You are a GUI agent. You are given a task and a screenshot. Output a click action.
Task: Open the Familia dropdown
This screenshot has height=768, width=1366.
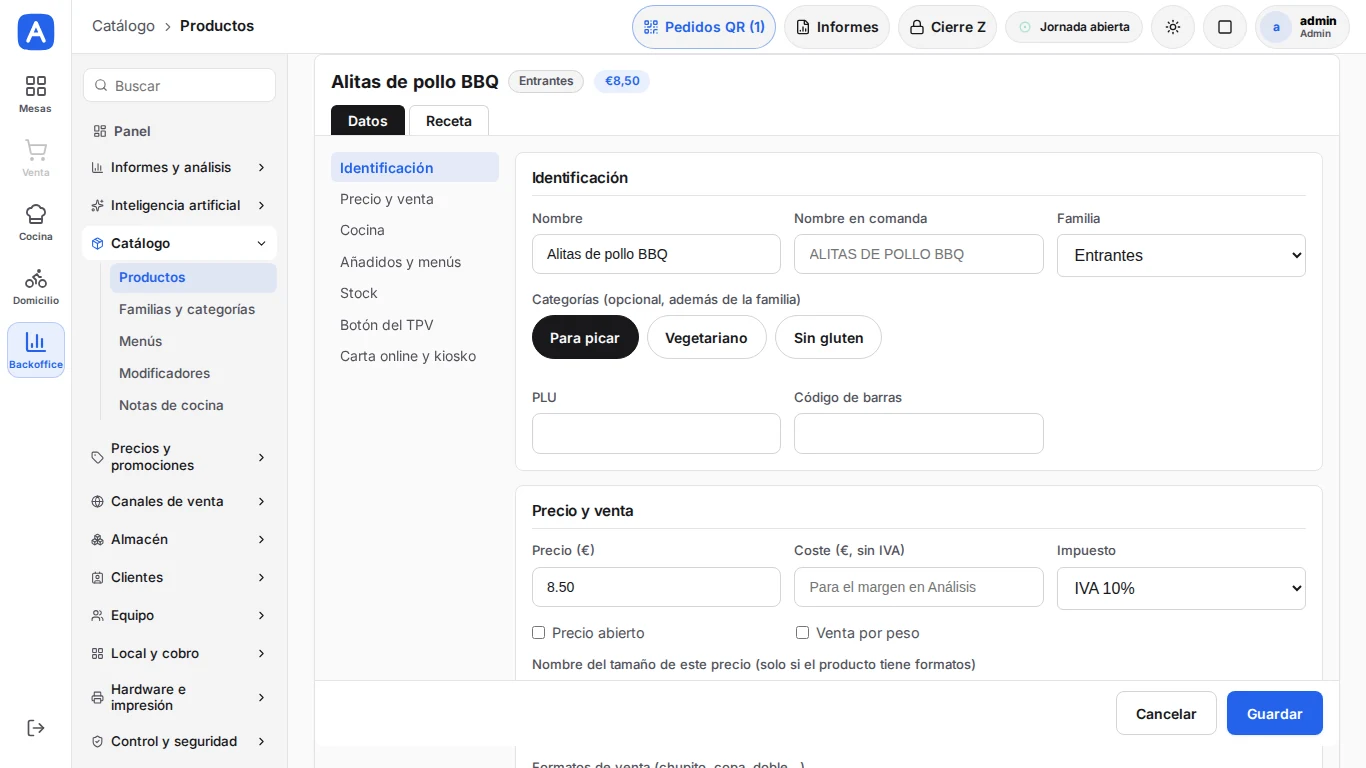[x=1181, y=255]
